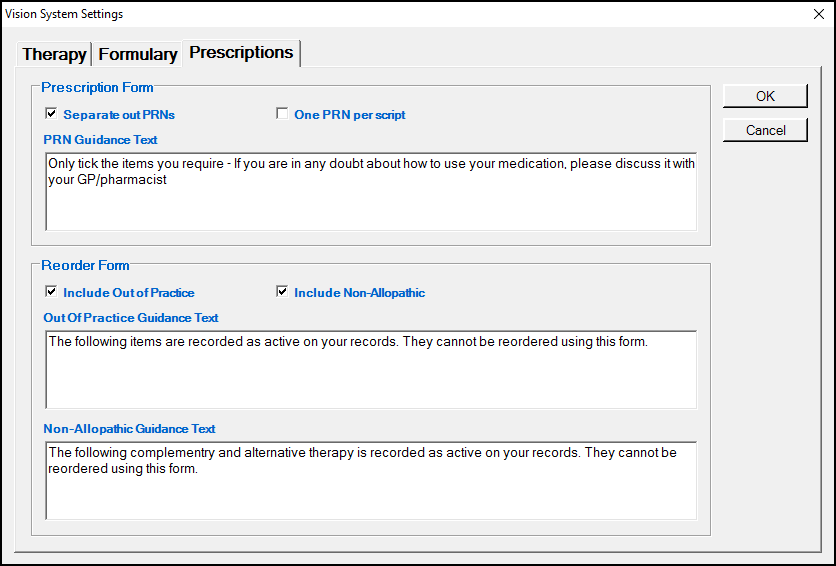Toggle the Include Non-Allopathic checkbox
Screen dimensions: 836x566
coord(282,292)
